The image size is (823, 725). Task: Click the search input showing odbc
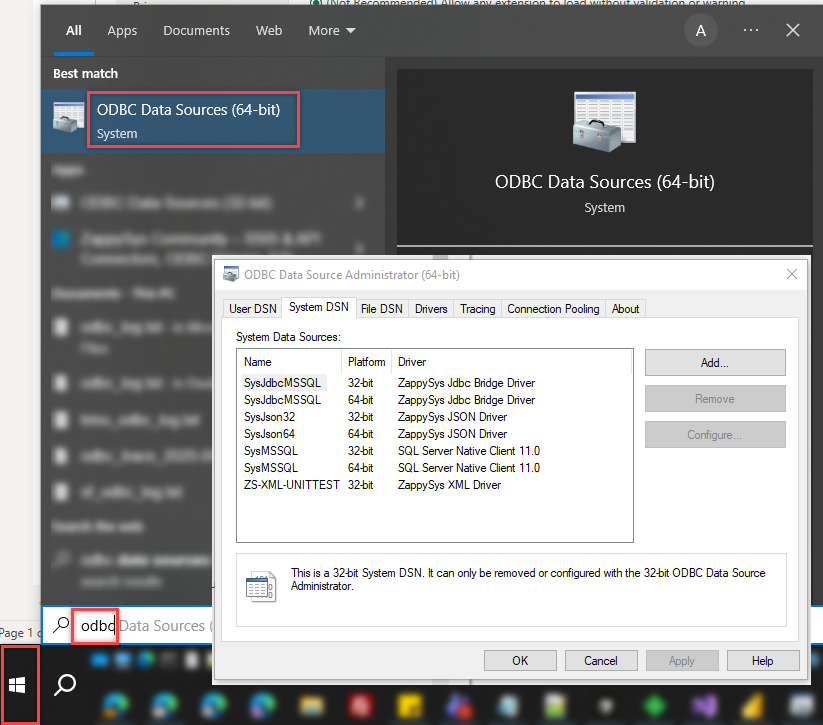(x=95, y=625)
